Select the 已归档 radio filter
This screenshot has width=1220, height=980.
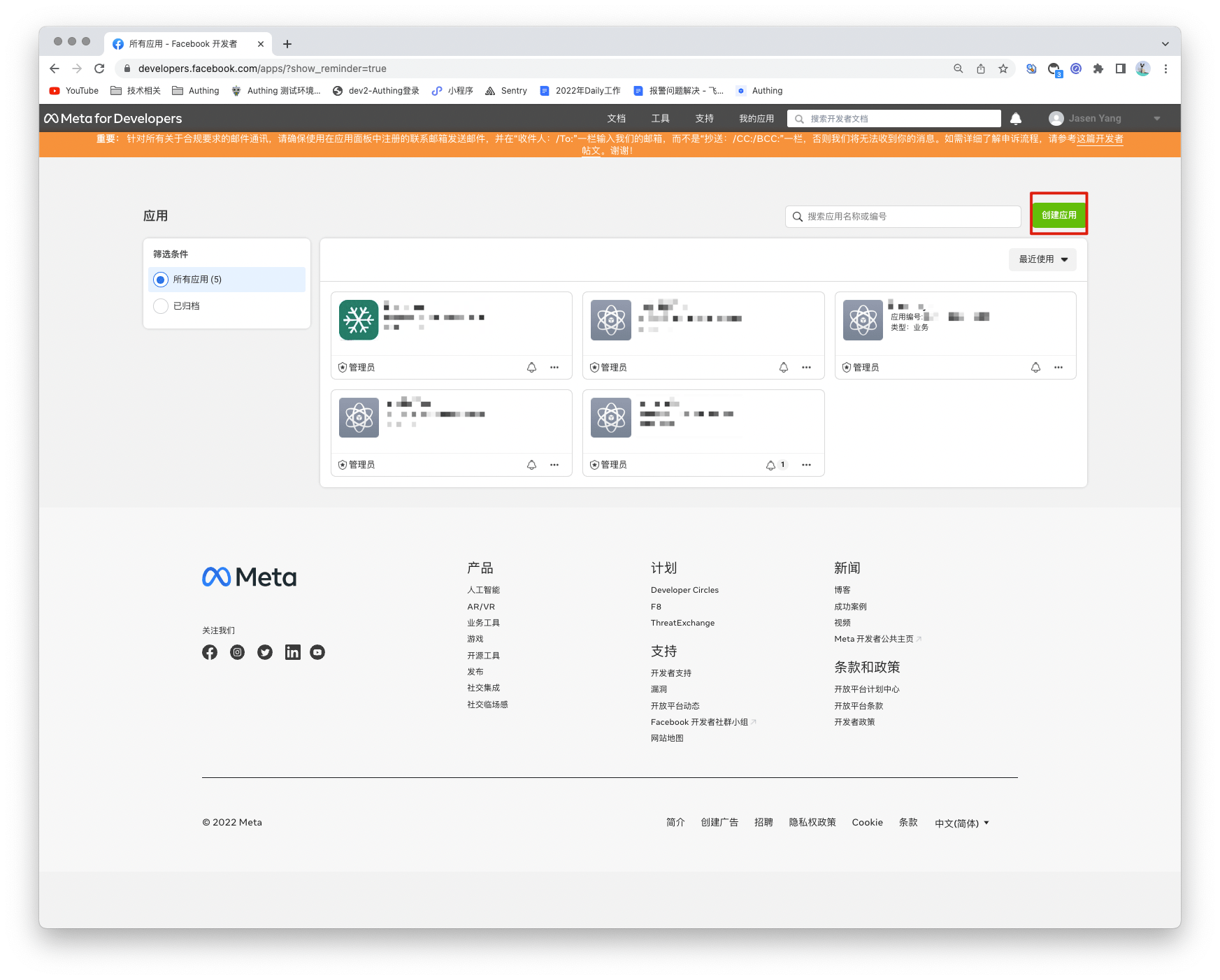click(x=161, y=306)
